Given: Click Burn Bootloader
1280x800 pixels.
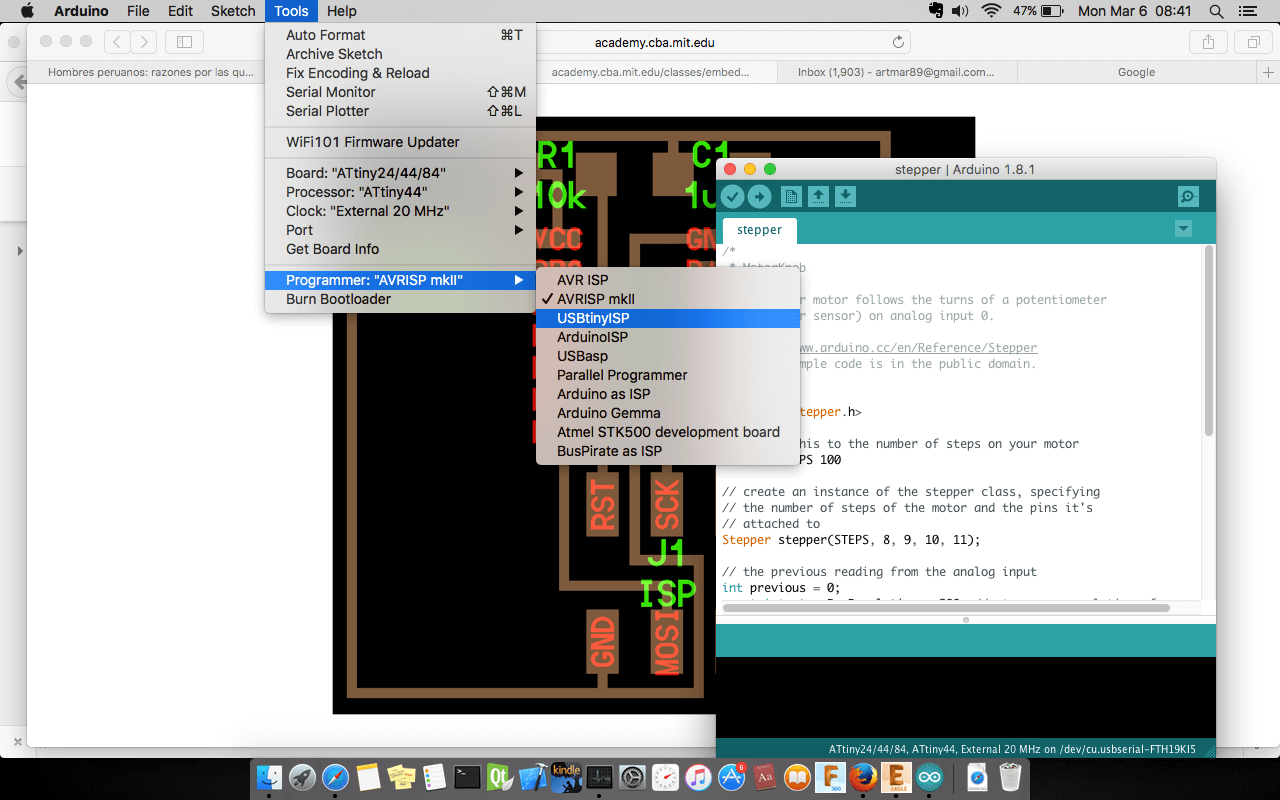Looking at the screenshot, I should tap(400, 299).
